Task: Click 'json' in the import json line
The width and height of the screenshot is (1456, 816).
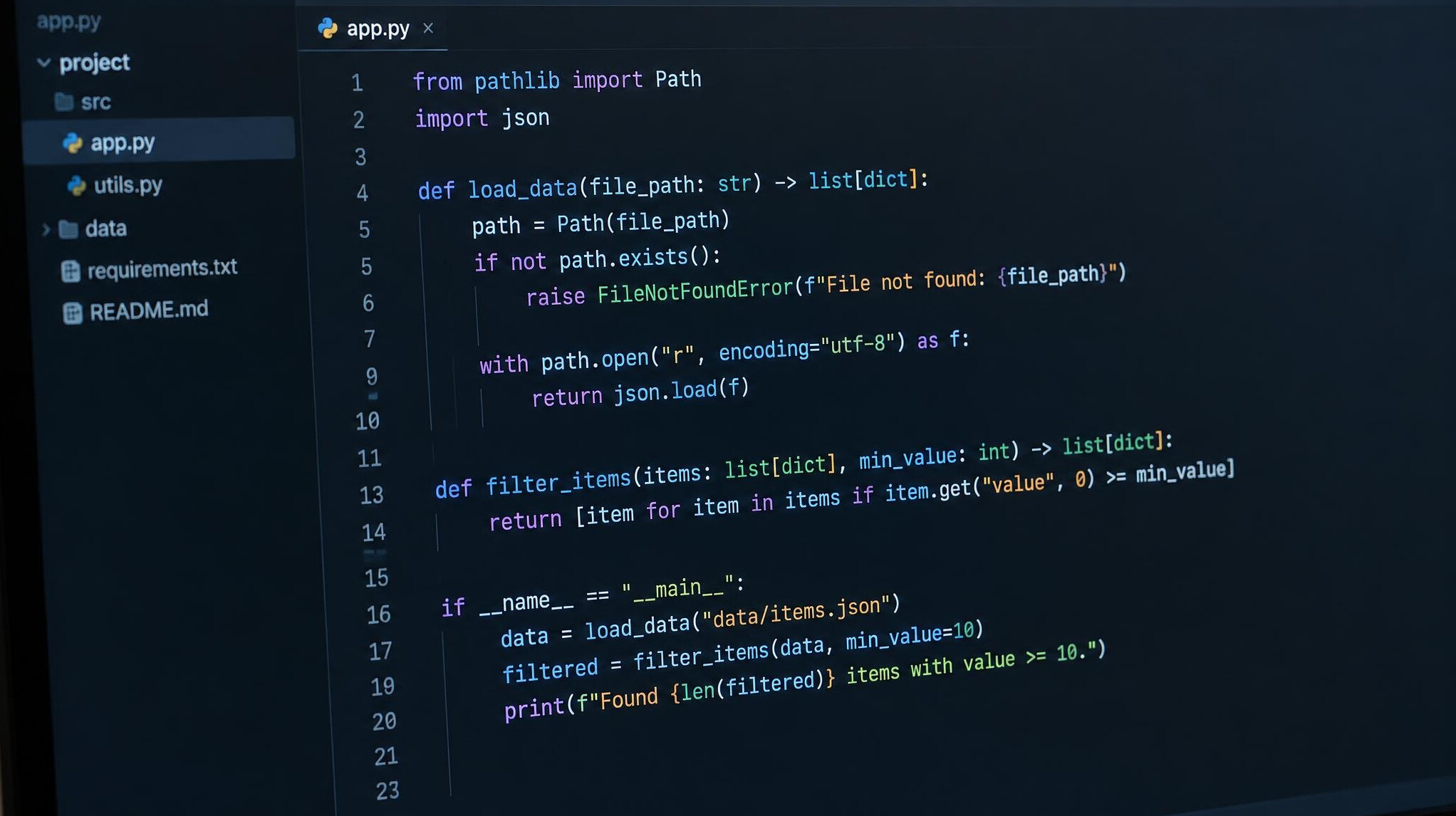Action: pos(526,117)
